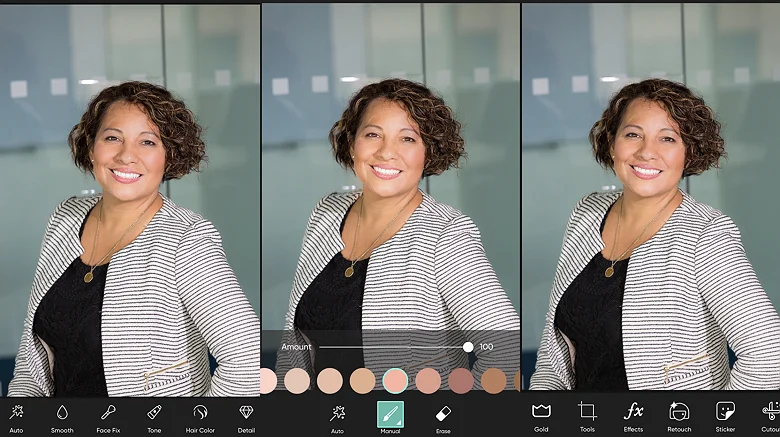The image size is (780, 437).
Task: Open the Retouch tool
Action: [x=679, y=417]
